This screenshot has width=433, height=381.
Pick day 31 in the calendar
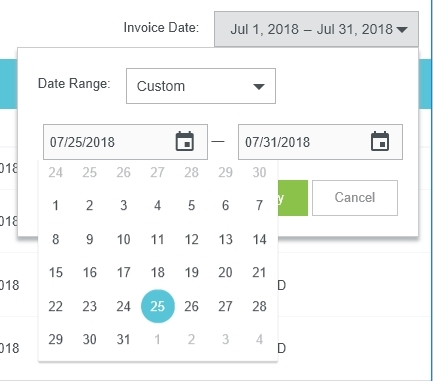[123, 339]
